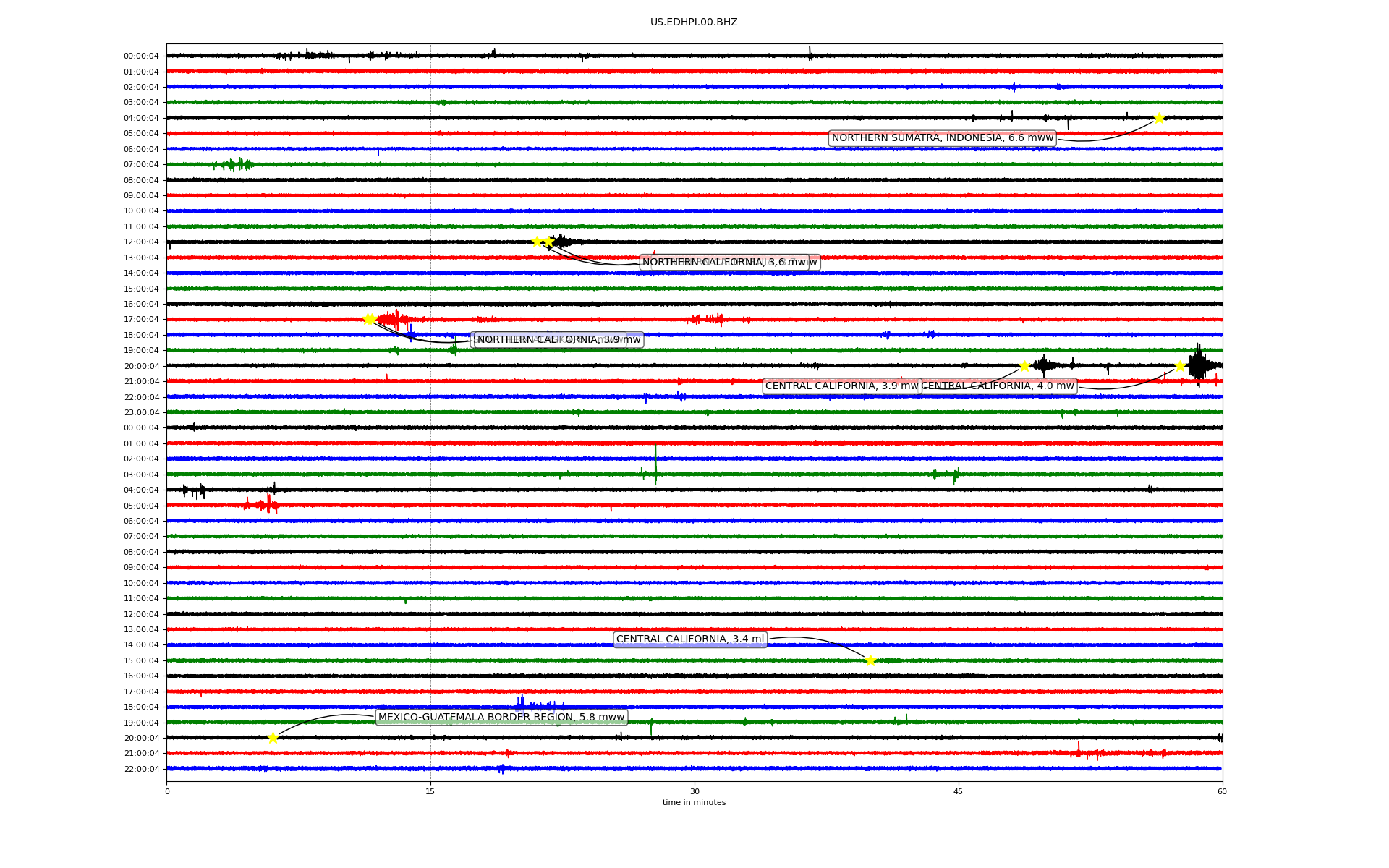Click the Central California 3.4 ml star

(870, 660)
